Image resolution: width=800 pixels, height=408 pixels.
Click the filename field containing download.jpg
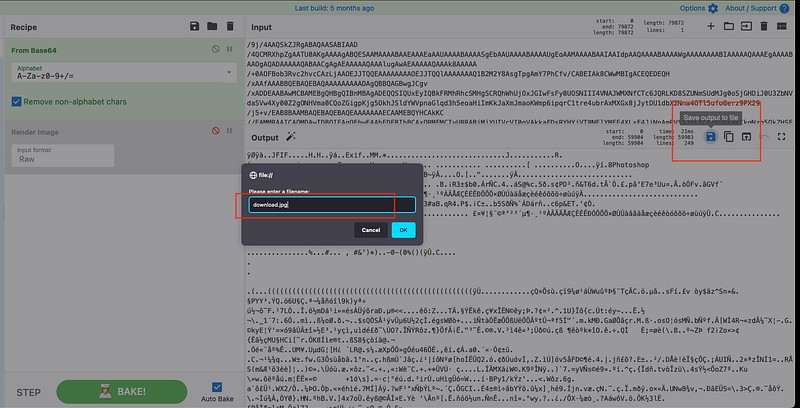(x=332, y=205)
